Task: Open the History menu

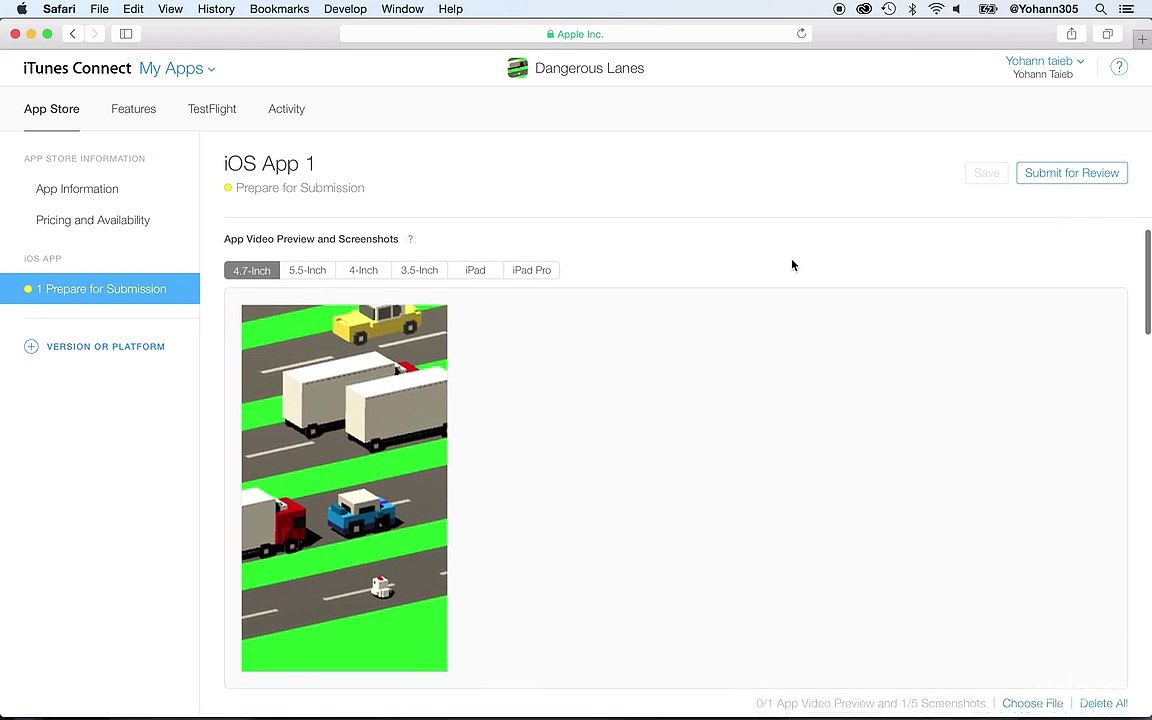Action: pyautogui.click(x=216, y=9)
